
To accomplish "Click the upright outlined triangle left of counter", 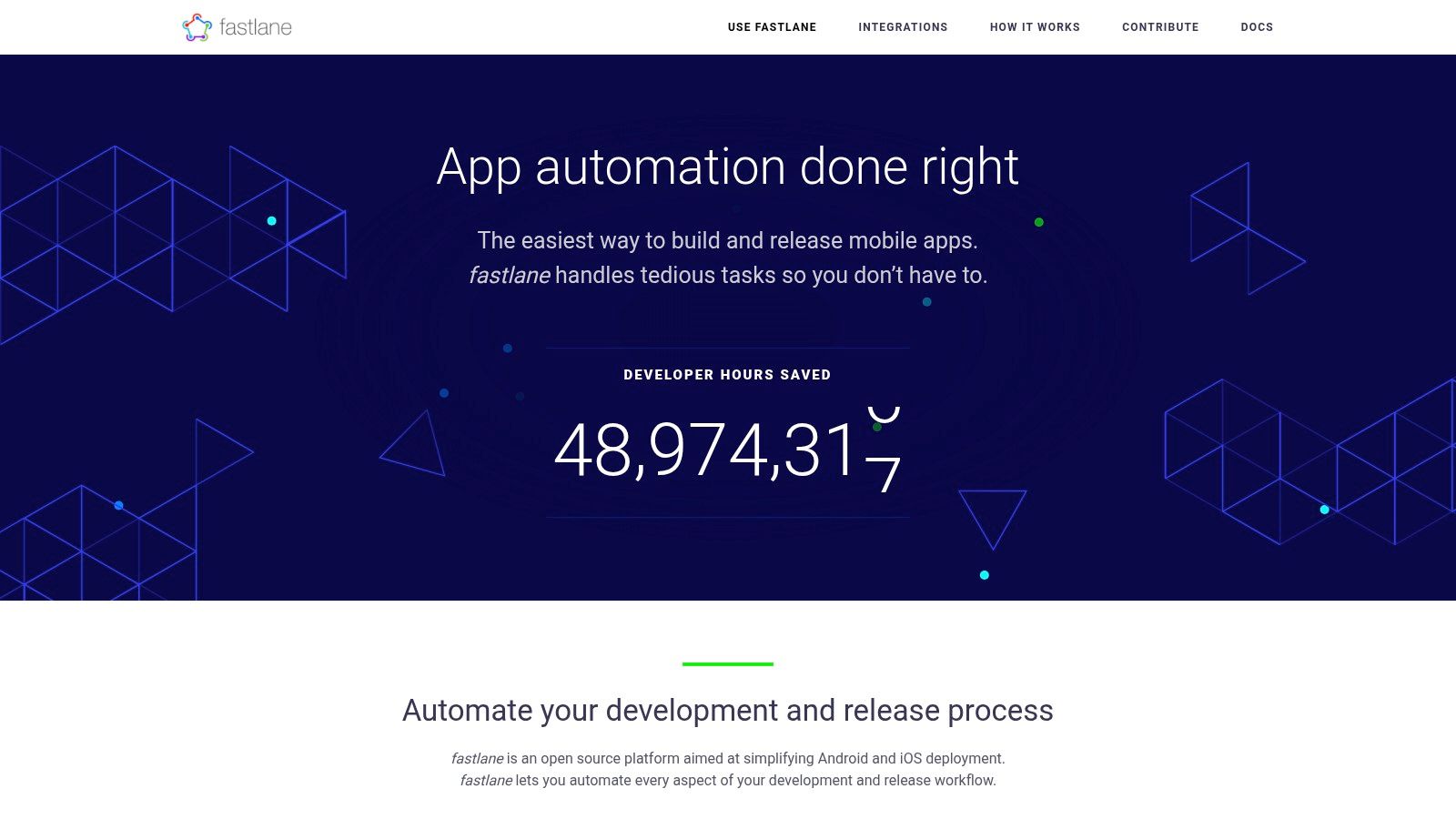I will click(417, 448).
